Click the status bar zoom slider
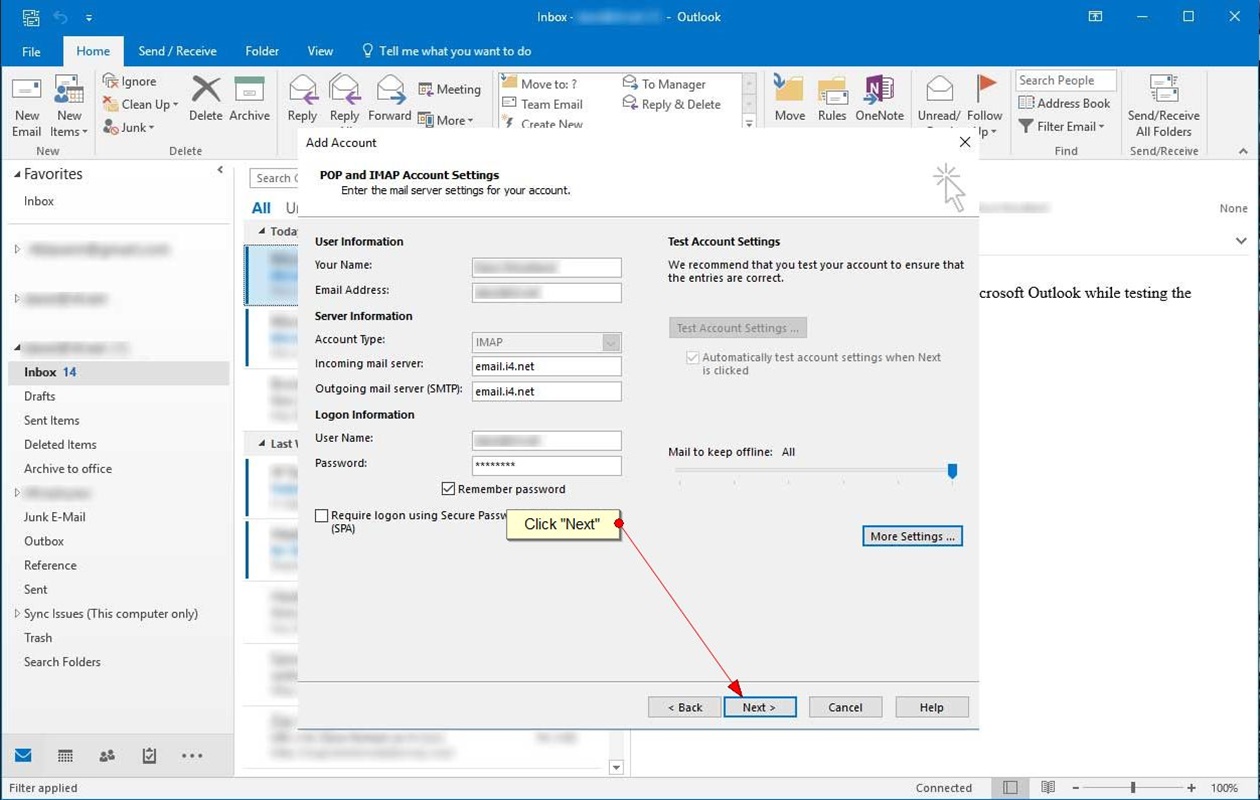 pyautogui.click(x=1133, y=788)
